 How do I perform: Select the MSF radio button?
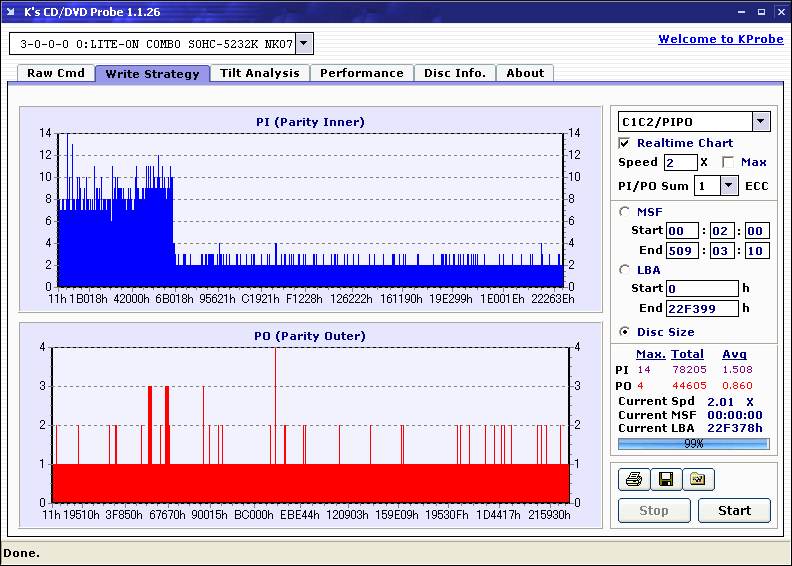tap(625, 211)
